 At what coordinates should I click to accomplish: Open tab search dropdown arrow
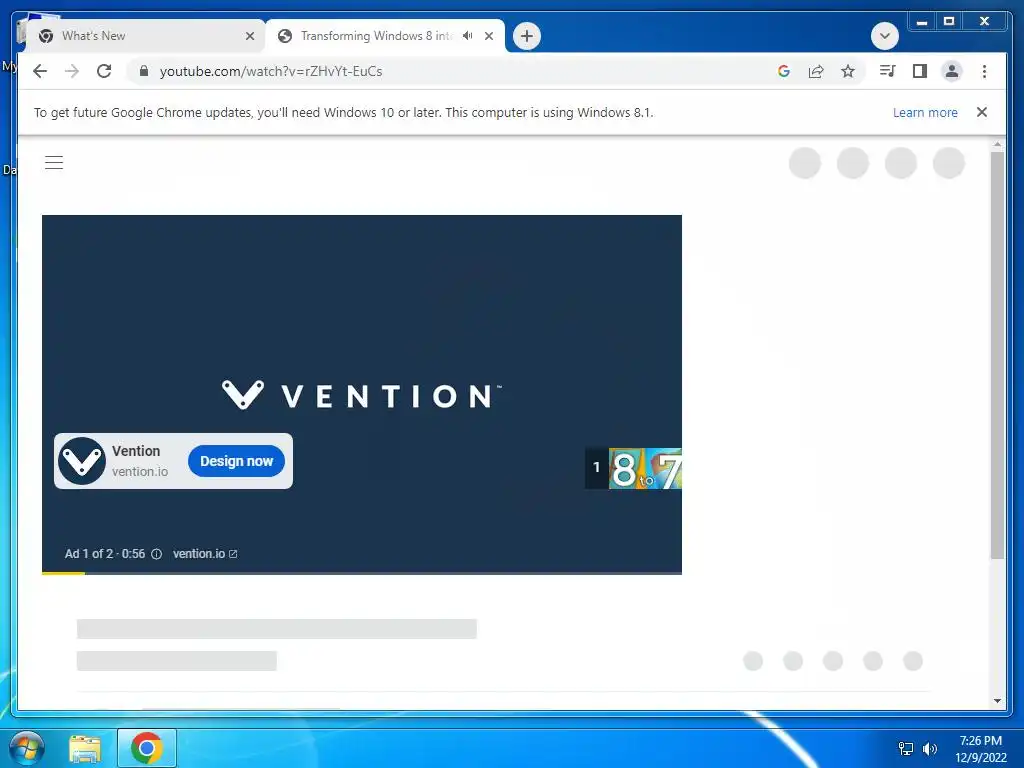pos(885,36)
